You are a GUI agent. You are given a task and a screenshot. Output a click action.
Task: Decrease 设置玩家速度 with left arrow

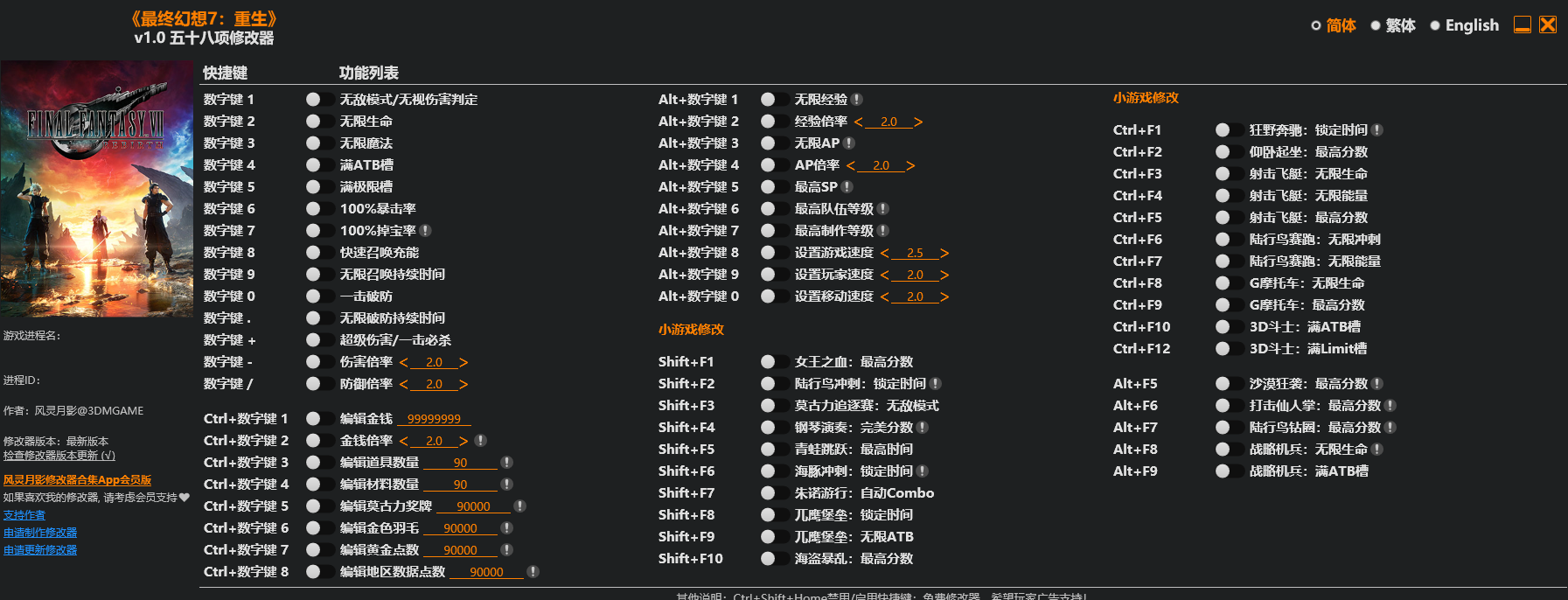tap(885, 275)
